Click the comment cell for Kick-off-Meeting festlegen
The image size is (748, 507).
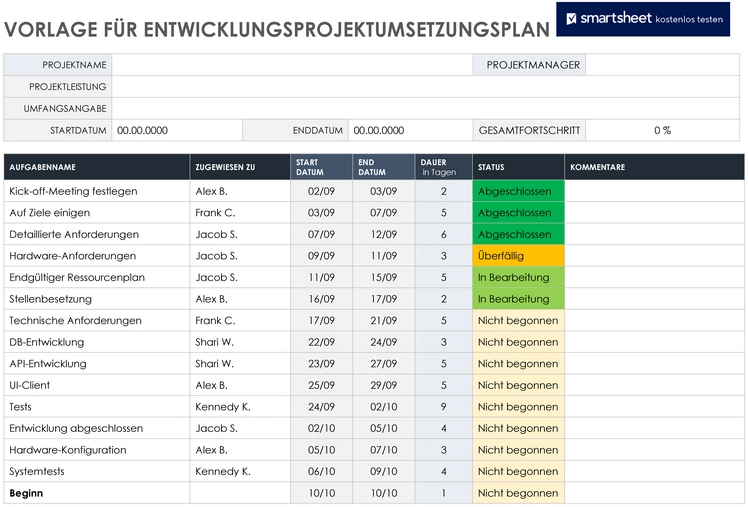pos(654,191)
